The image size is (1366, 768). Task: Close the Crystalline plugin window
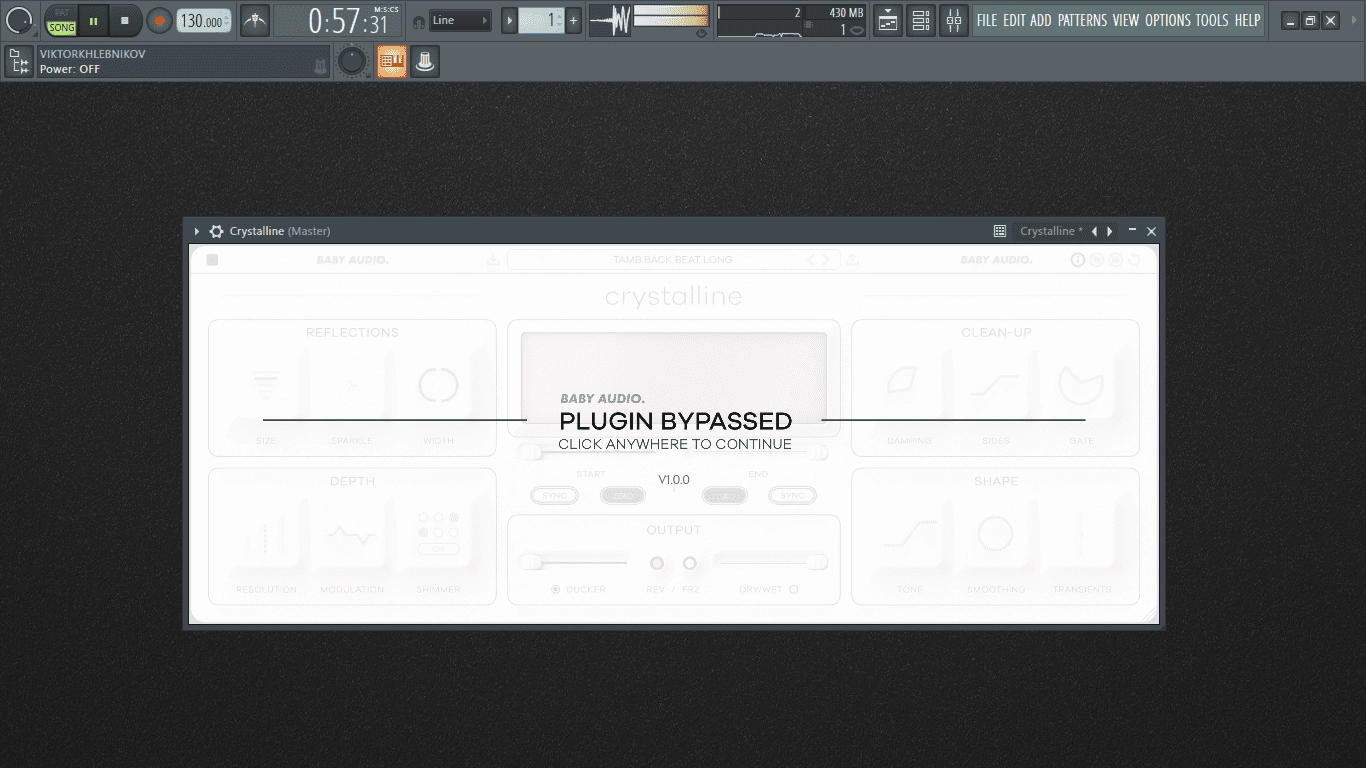click(1151, 231)
